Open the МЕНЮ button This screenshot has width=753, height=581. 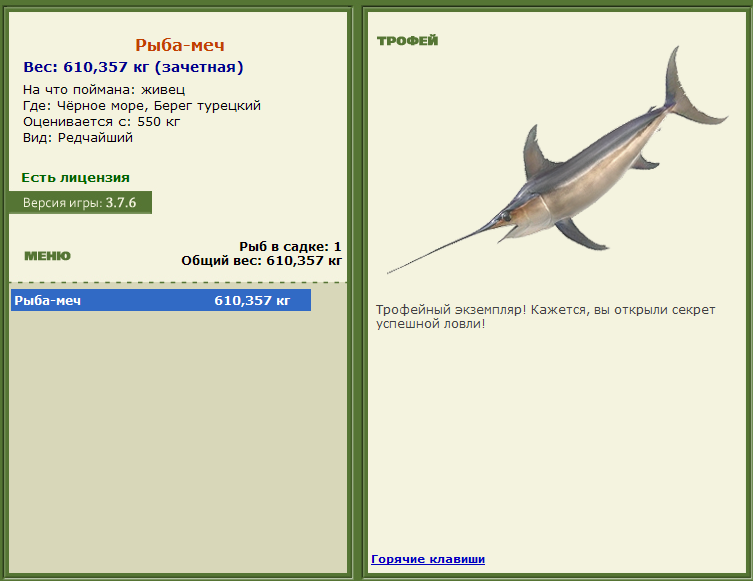pos(48,256)
